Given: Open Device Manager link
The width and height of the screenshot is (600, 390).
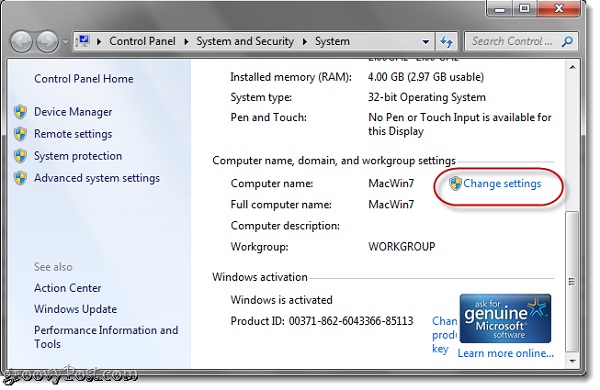Looking at the screenshot, I should pos(73,112).
